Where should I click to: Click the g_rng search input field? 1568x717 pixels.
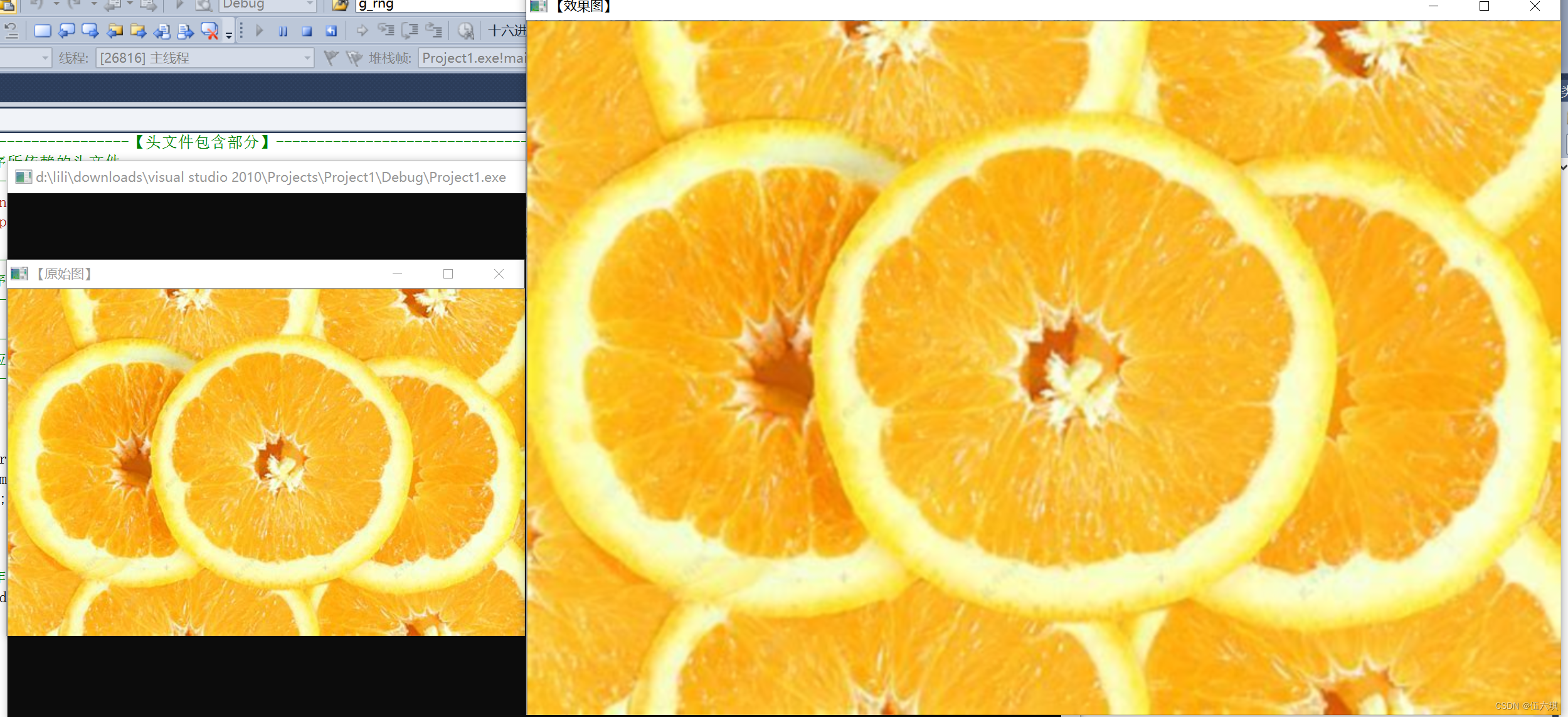pyautogui.click(x=440, y=5)
